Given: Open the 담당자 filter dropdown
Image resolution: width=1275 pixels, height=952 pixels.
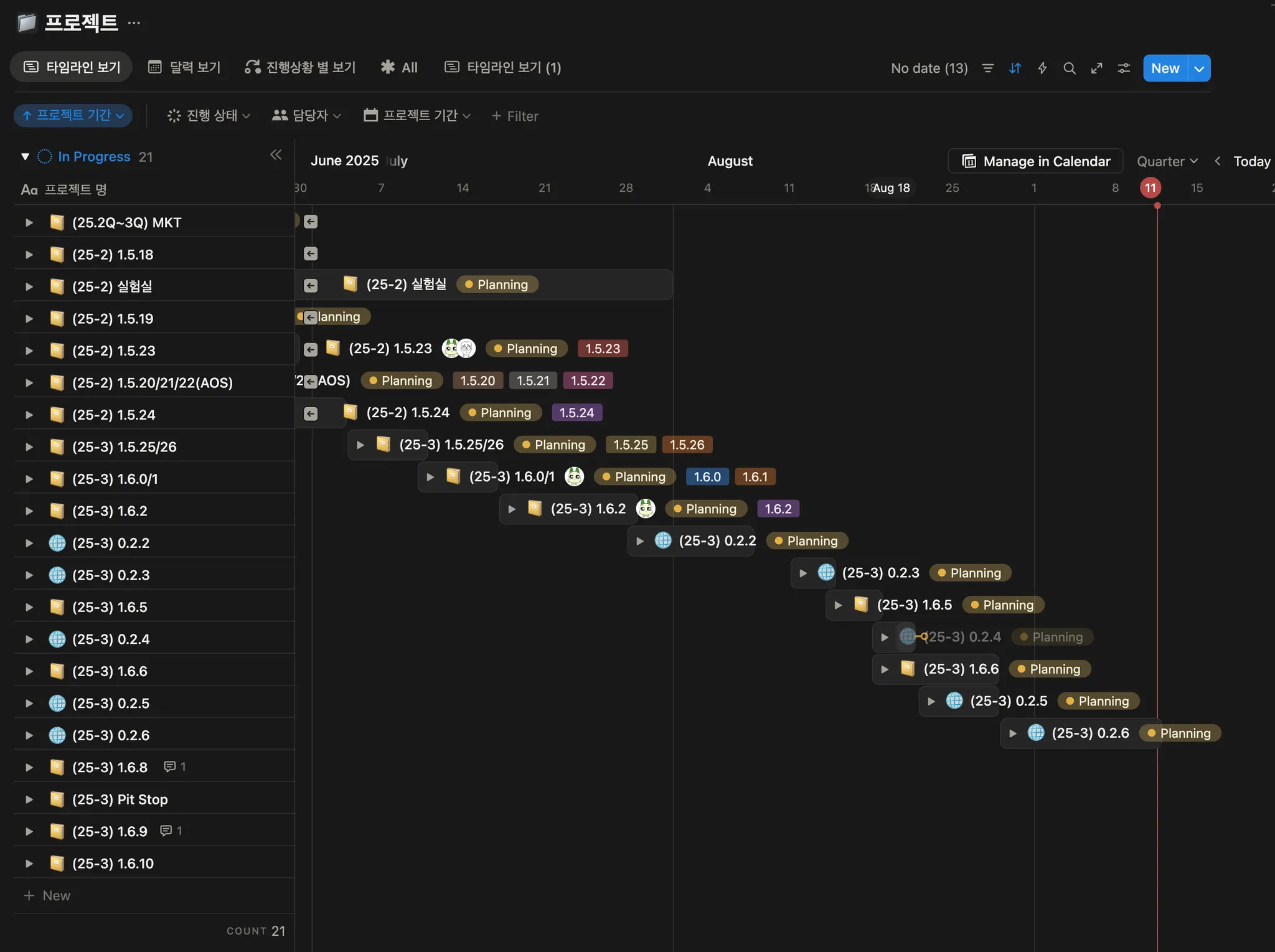Looking at the screenshot, I should [x=306, y=116].
